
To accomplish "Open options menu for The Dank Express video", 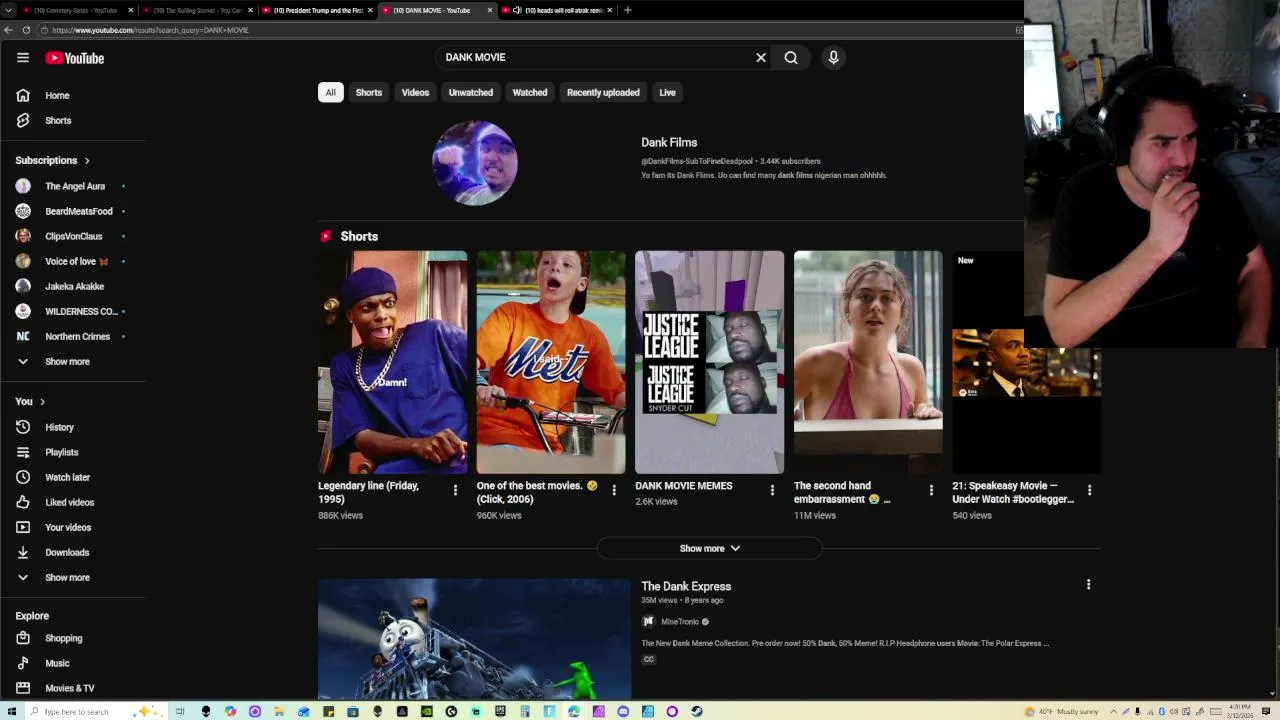I will pyautogui.click(x=1088, y=584).
